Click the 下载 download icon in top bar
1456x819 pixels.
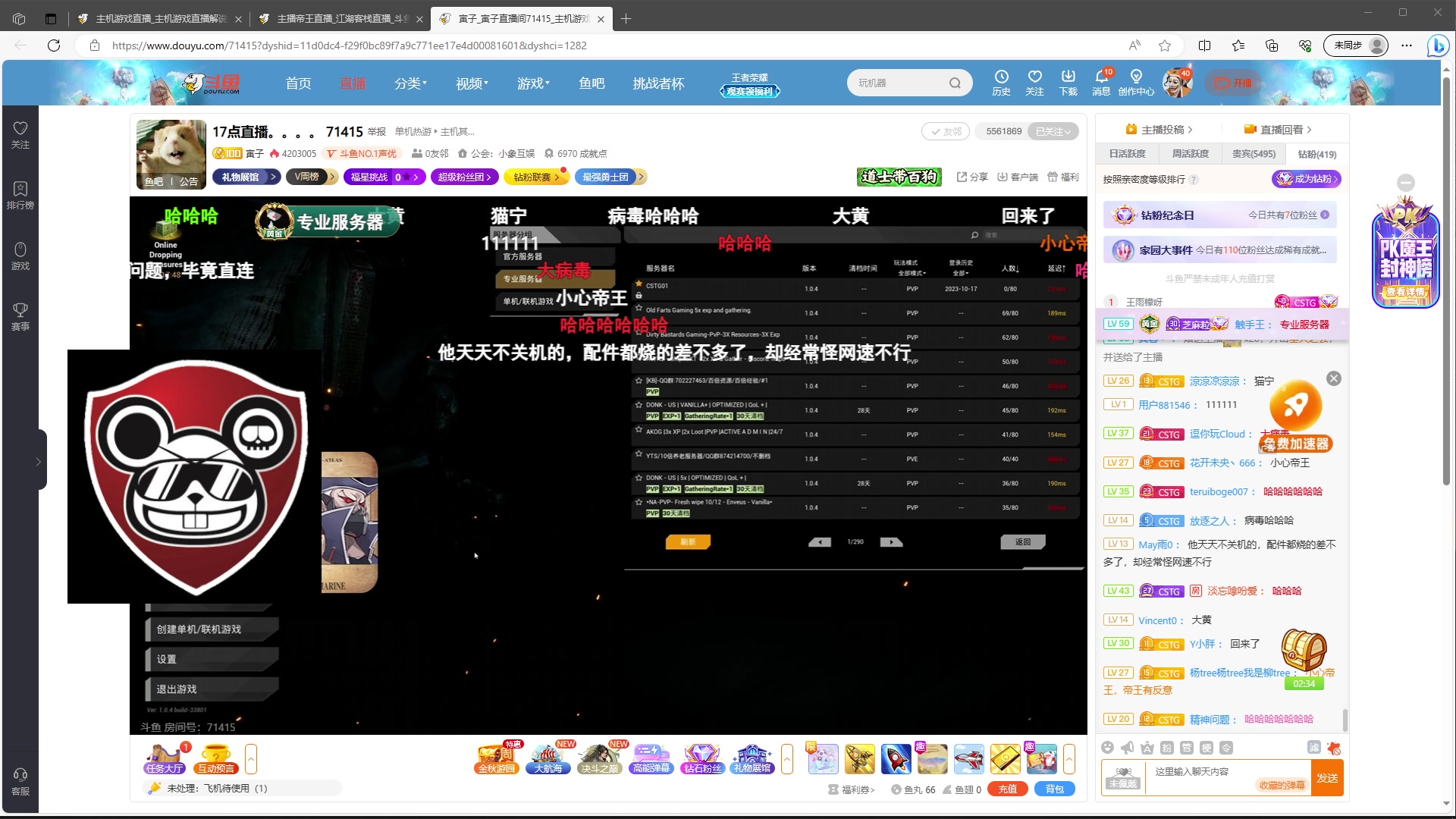click(1068, 82)
